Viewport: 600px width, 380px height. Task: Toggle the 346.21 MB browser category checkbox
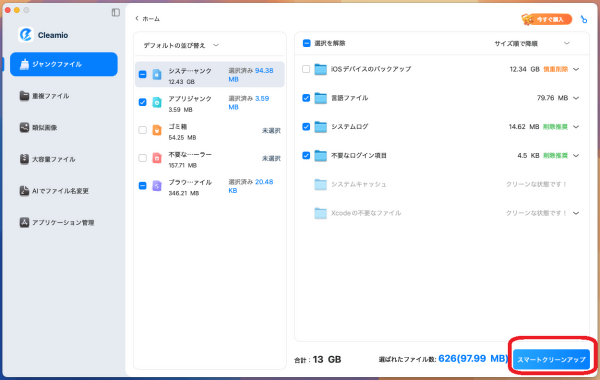(x=142, y=186)
